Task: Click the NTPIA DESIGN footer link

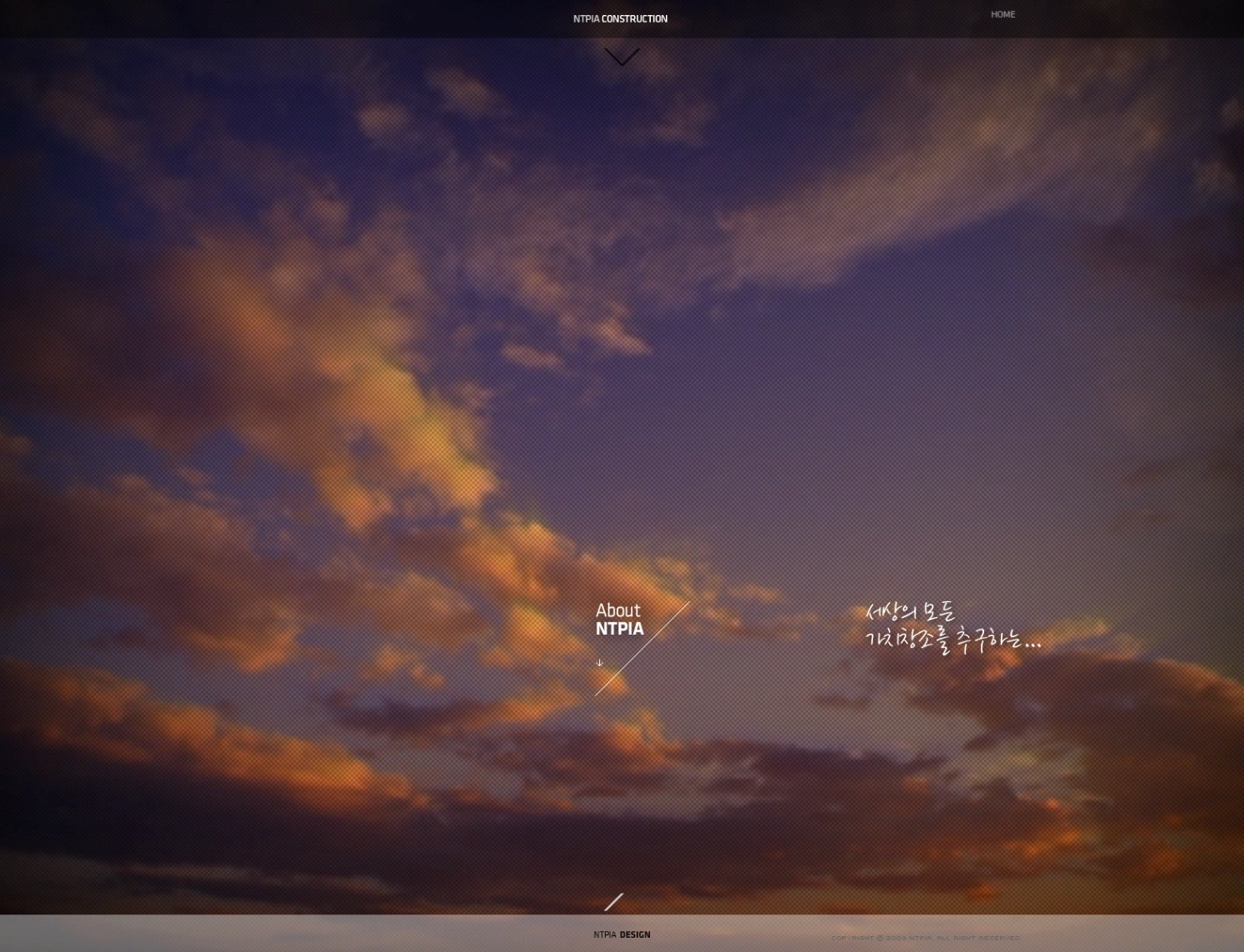Action: 622,934
